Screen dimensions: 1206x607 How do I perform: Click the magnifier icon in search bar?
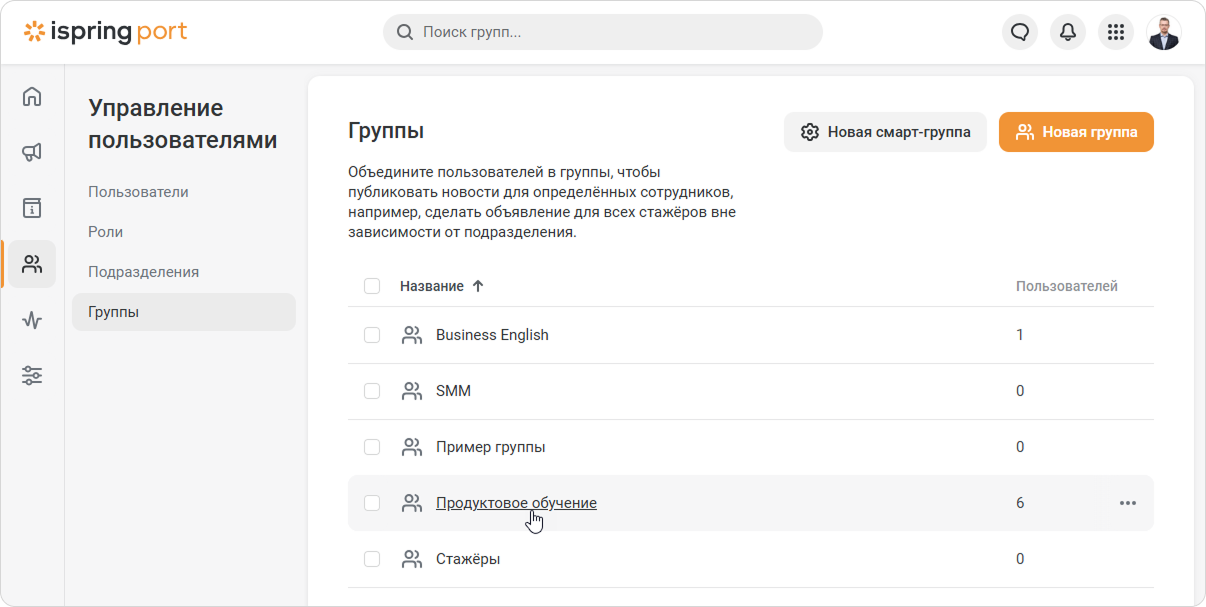405,32
